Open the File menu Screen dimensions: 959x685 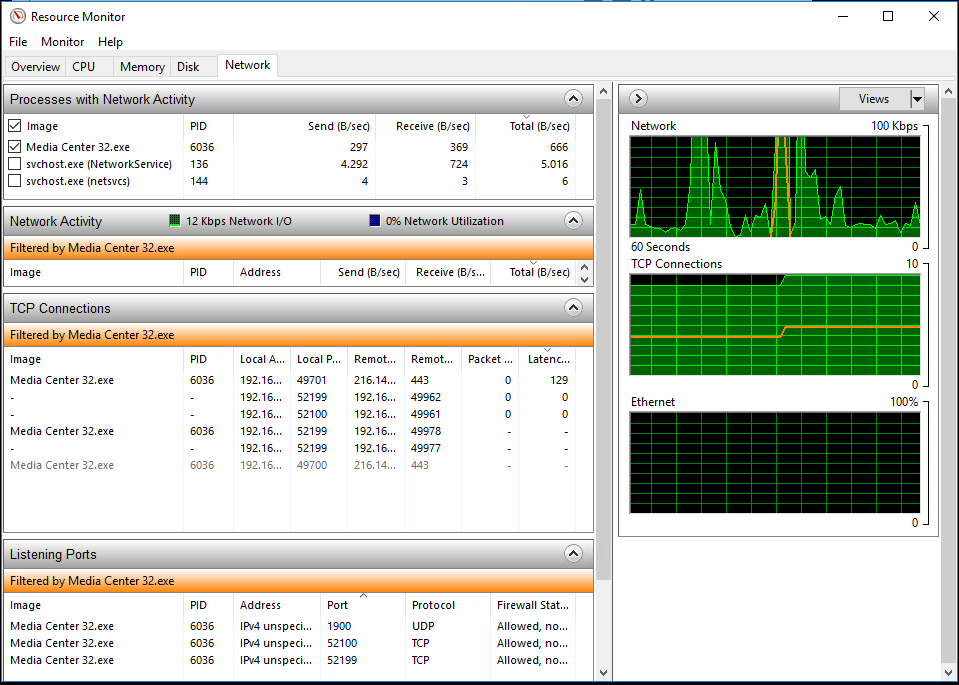click(x=18, y=42)
